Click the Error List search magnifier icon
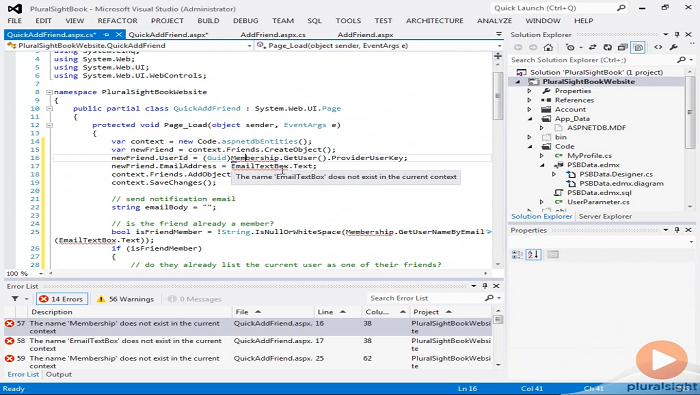The height and width of the screenshot is (395, 700). 489,298
